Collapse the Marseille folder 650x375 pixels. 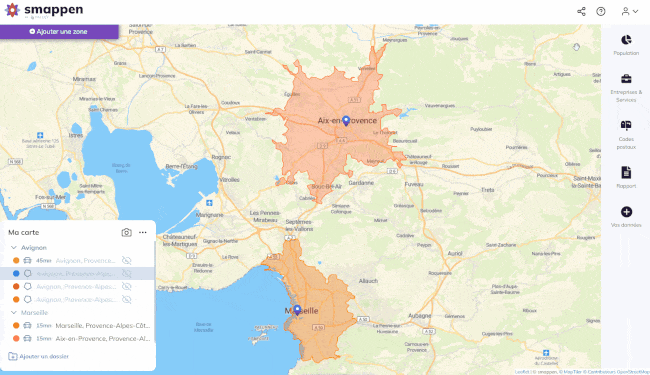14,312
